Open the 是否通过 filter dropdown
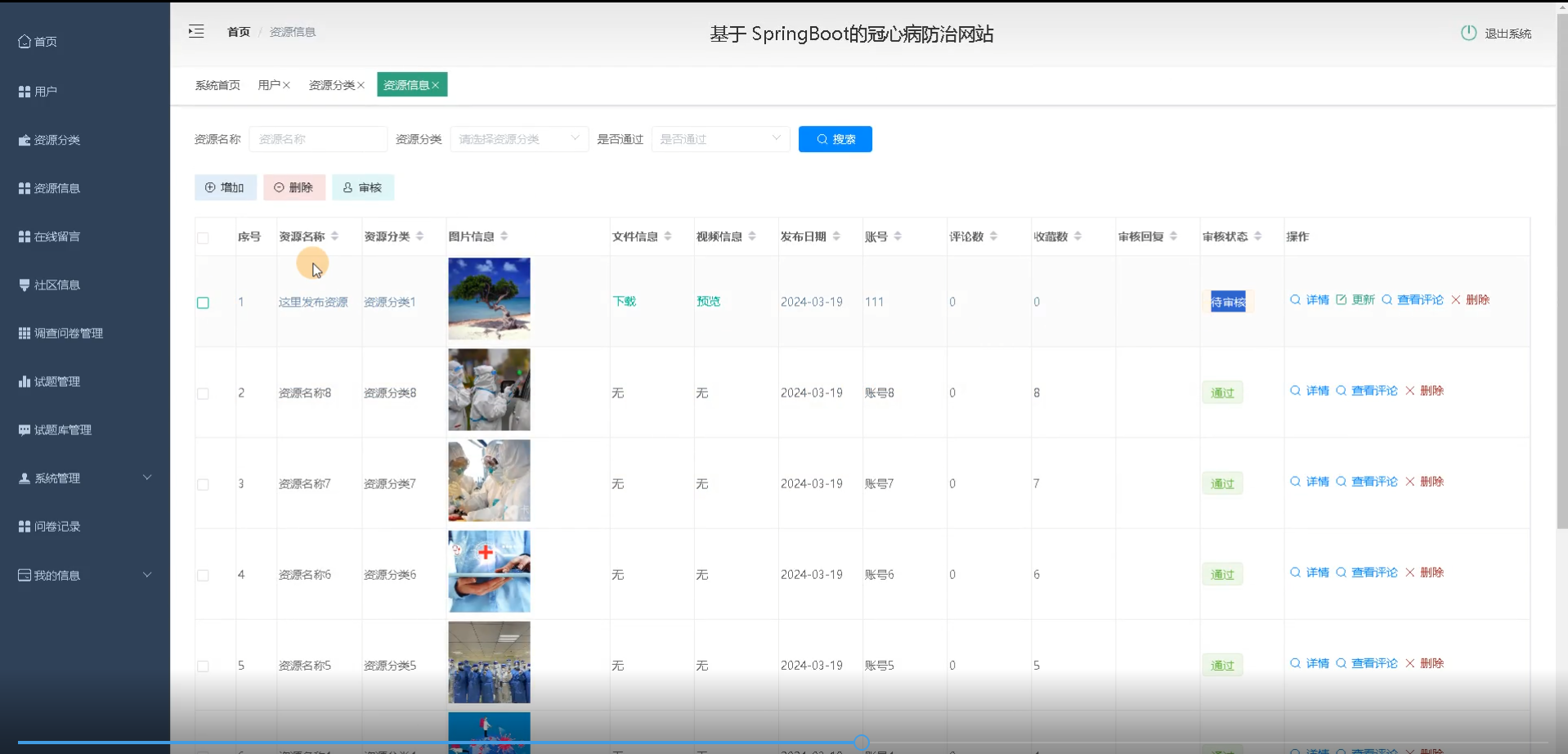 (x=720, y=139)
